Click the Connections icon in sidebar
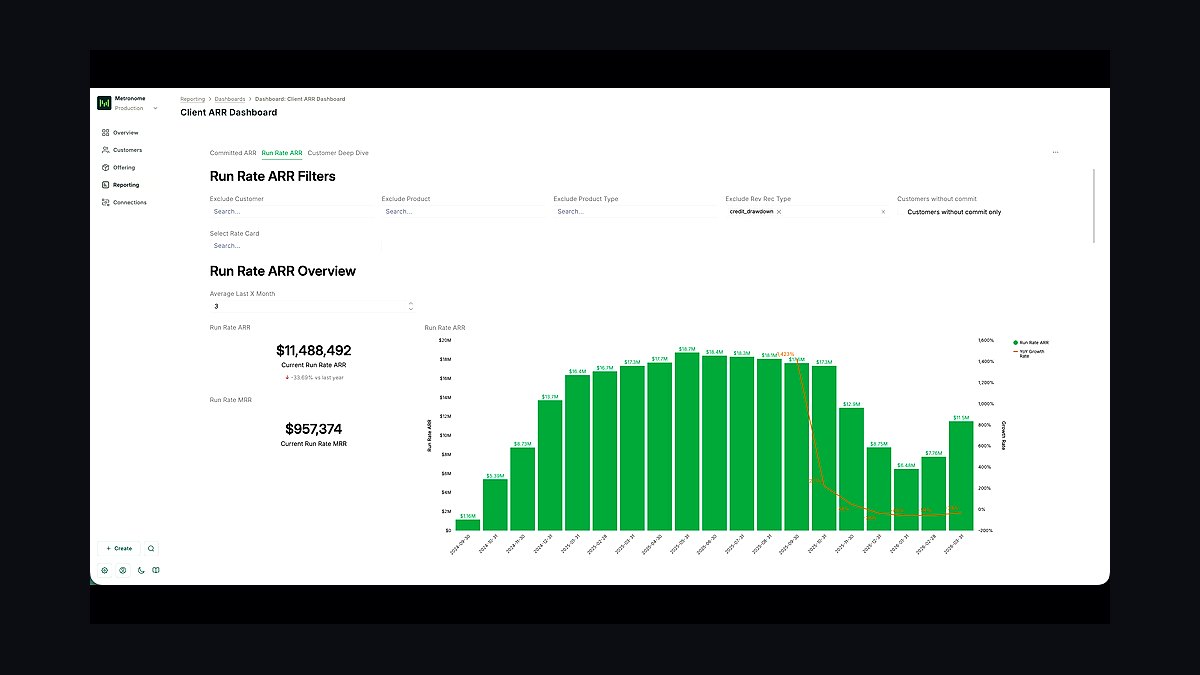1200x675 pixels. click(105, 202)
